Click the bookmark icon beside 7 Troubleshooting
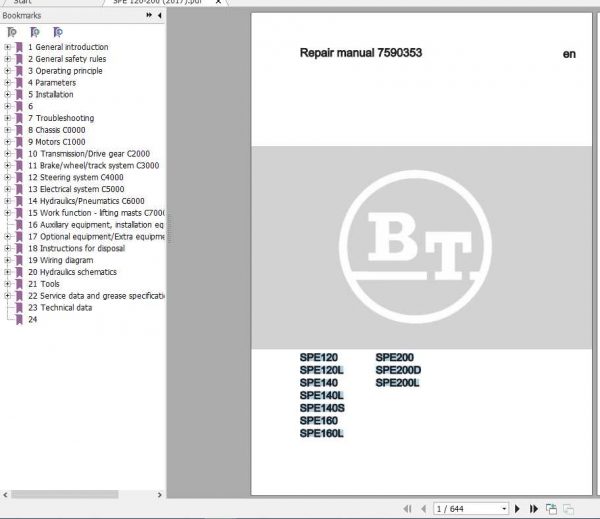This screenshot has width=600, height=519. point(19,118)
